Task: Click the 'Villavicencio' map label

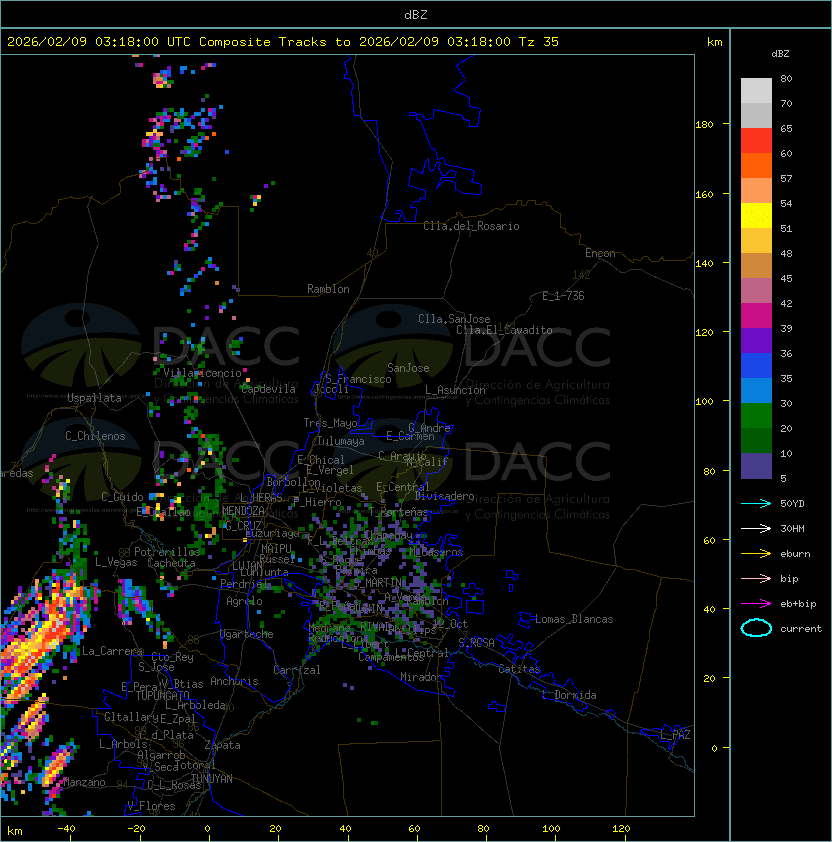Action: click(202, 373)
